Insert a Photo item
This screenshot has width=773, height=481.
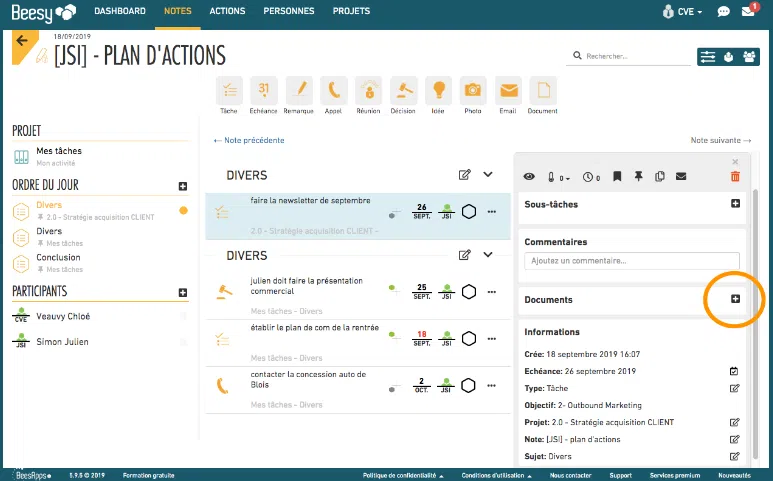pyautogui.click(x=473, y=95)
